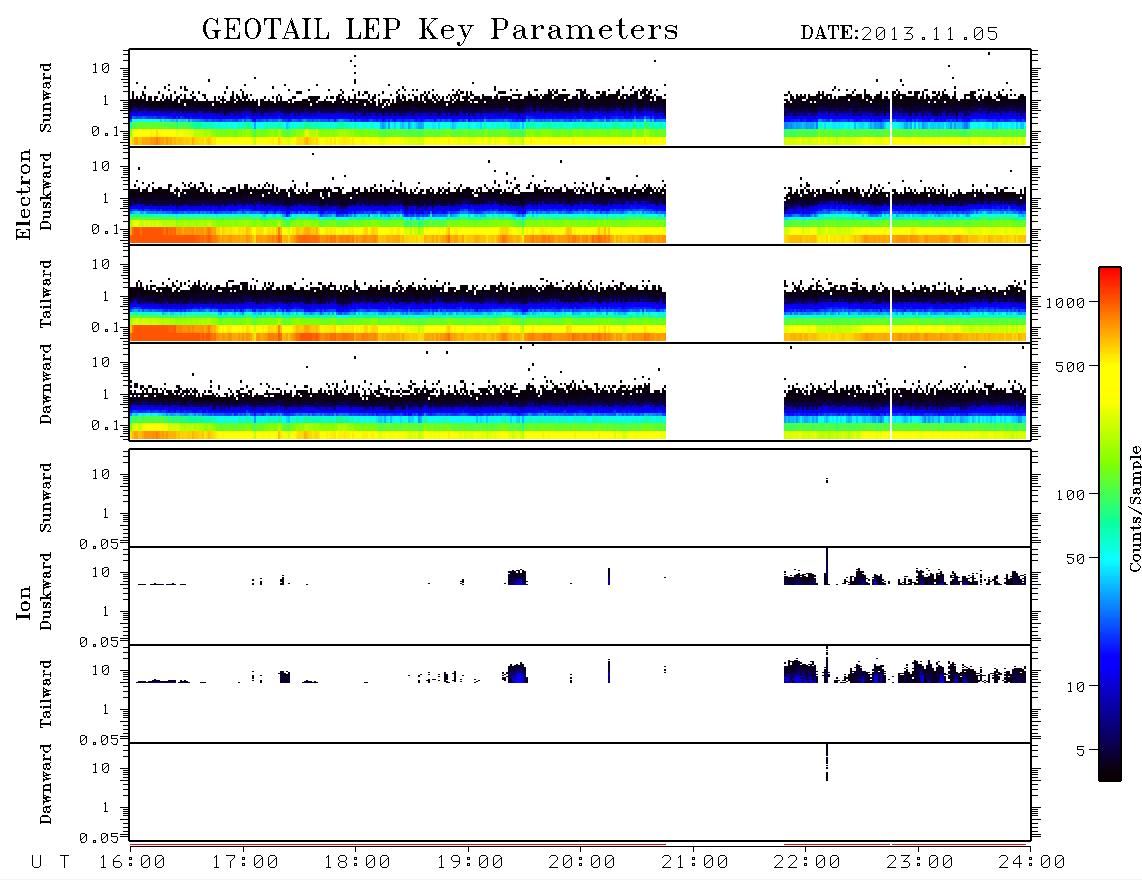Click the Duskward label of the Electron group

click(46, 192)
